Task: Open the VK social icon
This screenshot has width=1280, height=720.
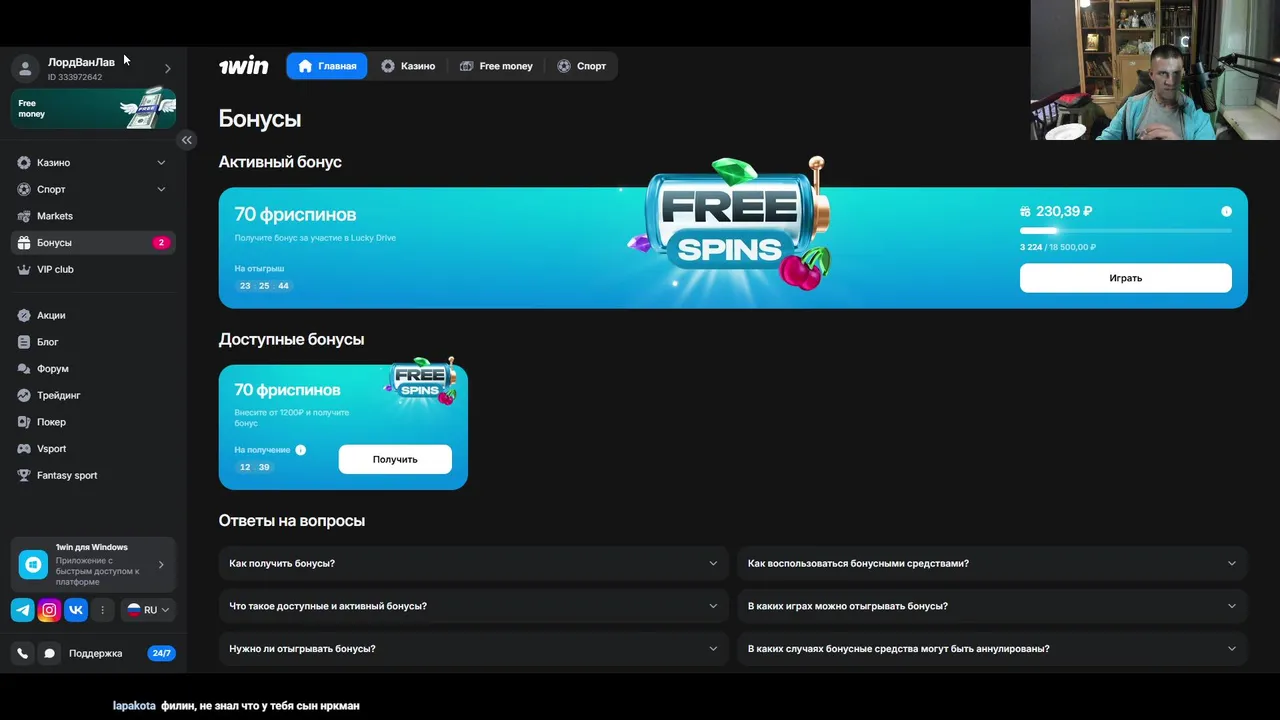Action: (76, 610)
